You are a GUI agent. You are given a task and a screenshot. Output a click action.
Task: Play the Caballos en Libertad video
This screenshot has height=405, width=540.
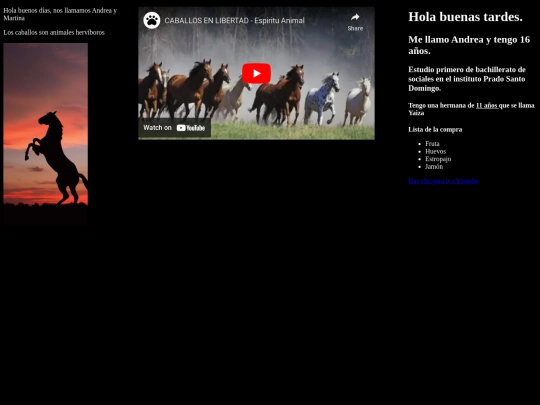coord(256,73)
